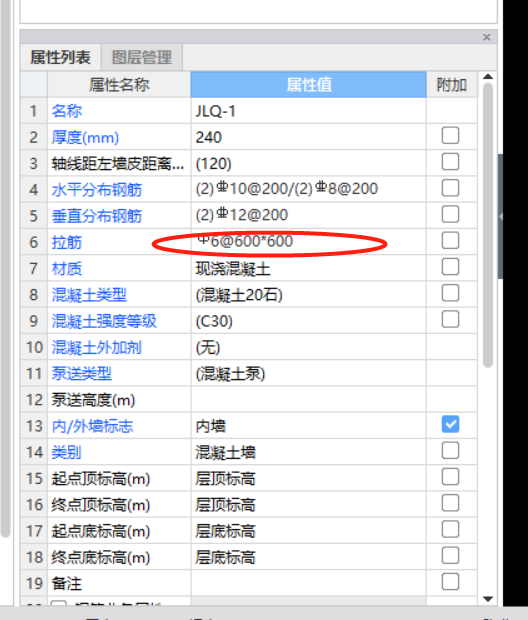Select 层顶标高 value for 起点顶标高(m)
This screenshot has width=528, height=620.
pyautogui.click(x=308, y=479)
